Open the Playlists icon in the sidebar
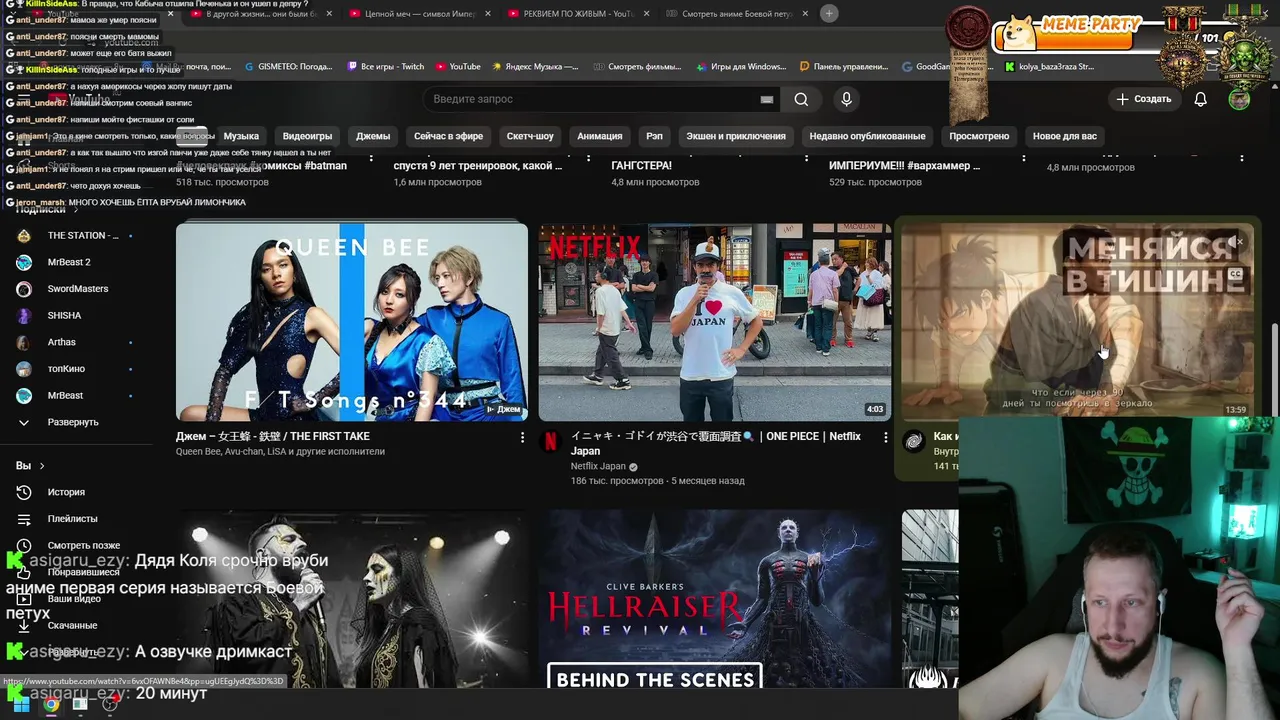Viewport: 1280px width, 720px height. point(24,519)
